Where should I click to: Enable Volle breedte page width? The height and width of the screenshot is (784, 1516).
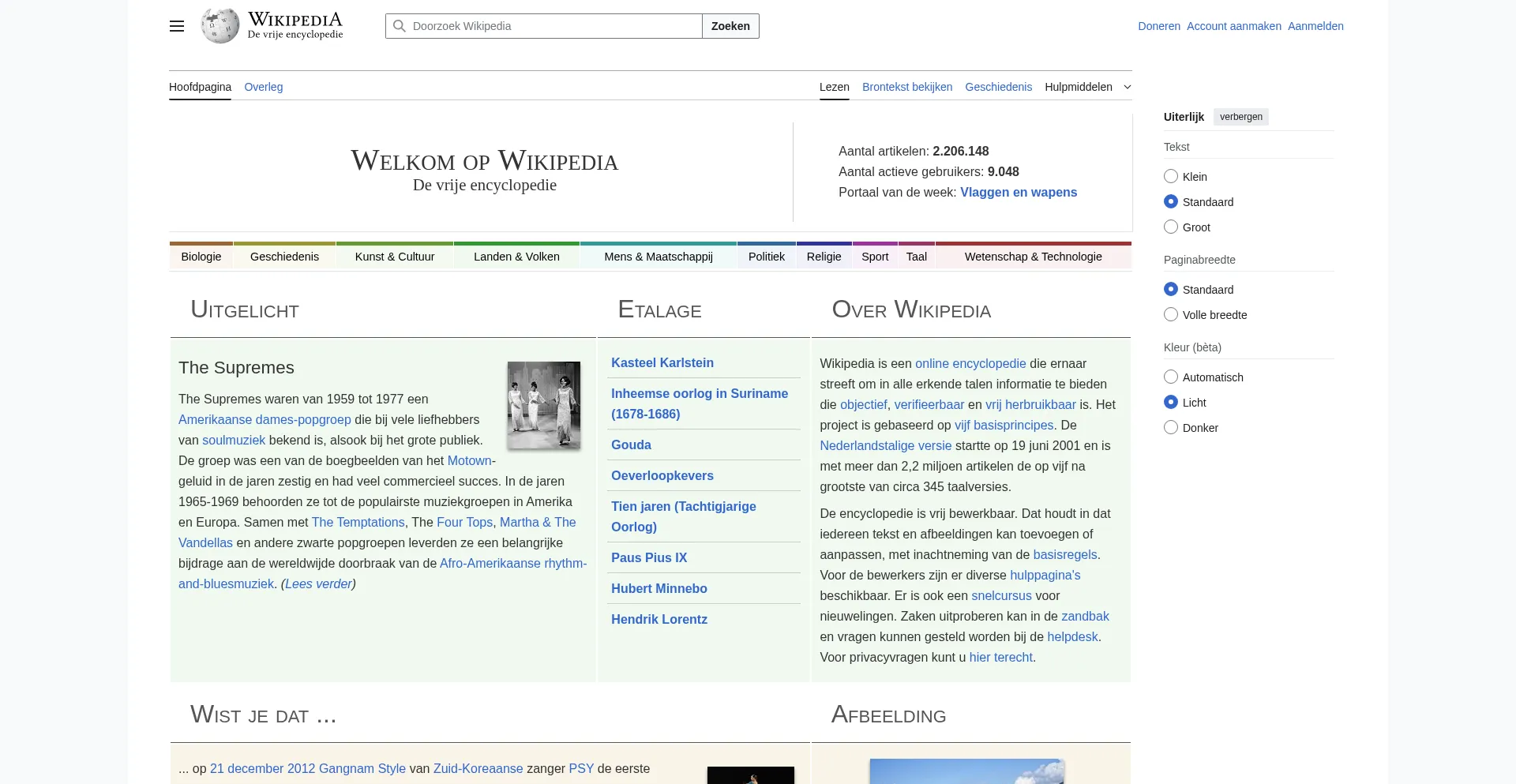click(1171, 313)
